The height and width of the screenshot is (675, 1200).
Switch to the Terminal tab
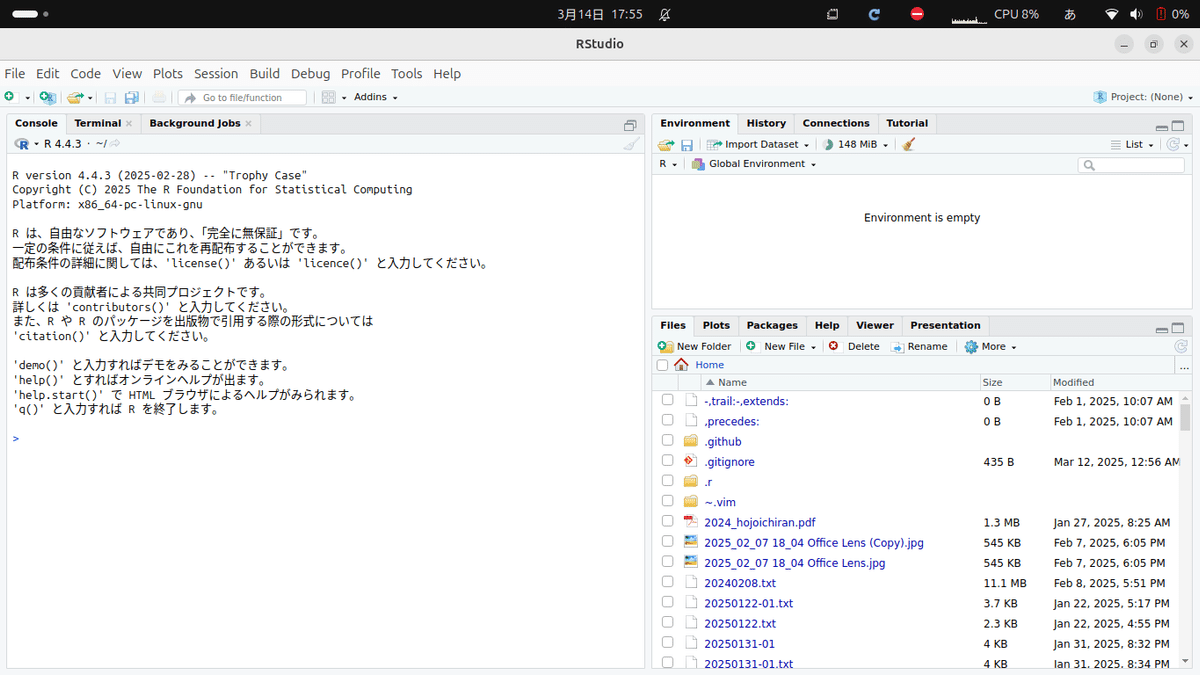[96, 122]
